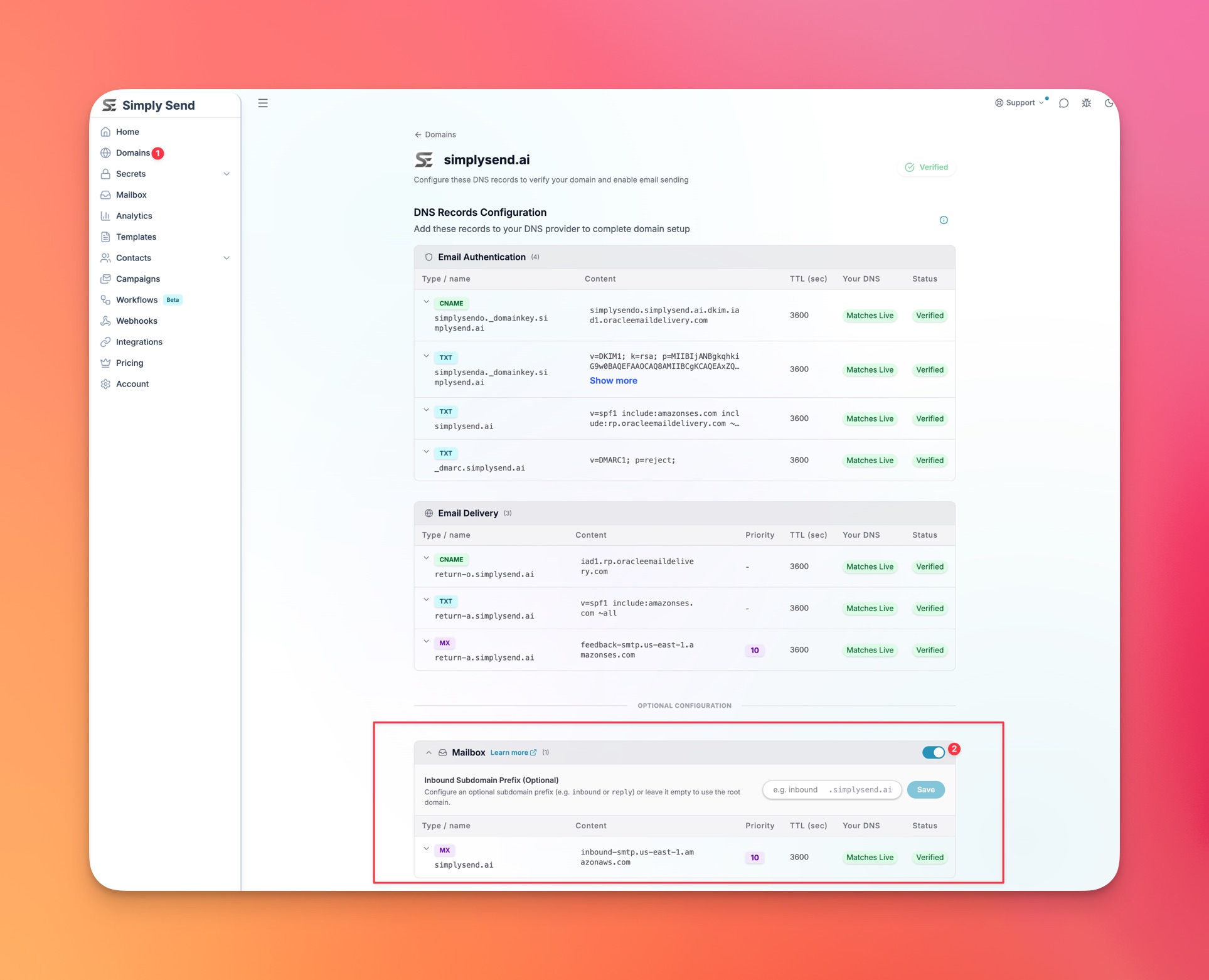
Task: Click the Campaigns envelope icon
Action: click(x=105, y=279)
